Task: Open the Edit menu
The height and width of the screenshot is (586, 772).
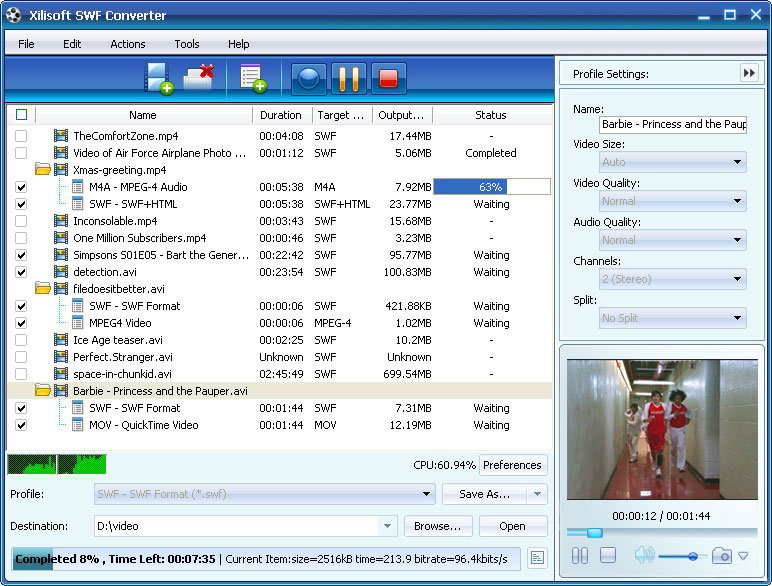Action: (x=72, y=44)
